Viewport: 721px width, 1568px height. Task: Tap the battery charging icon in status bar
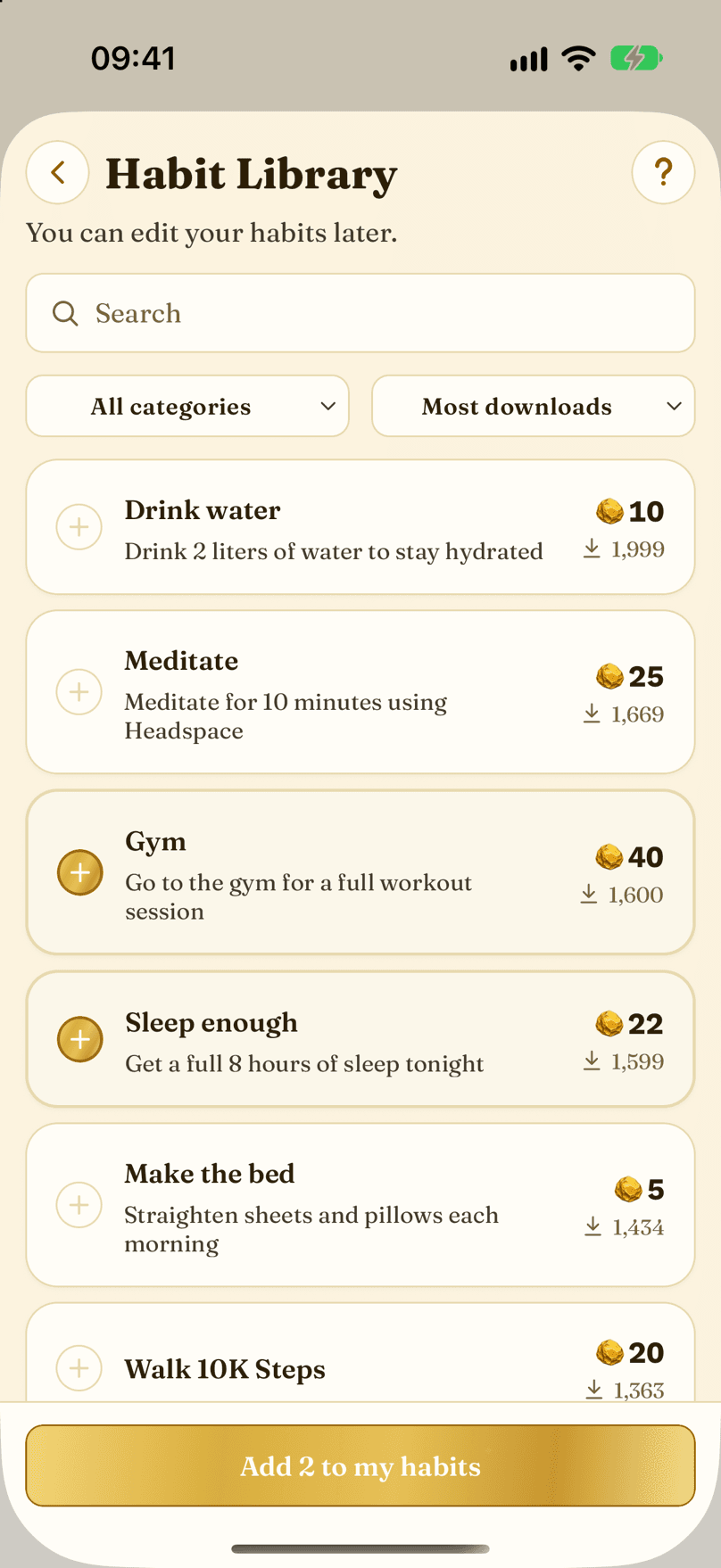635,59
